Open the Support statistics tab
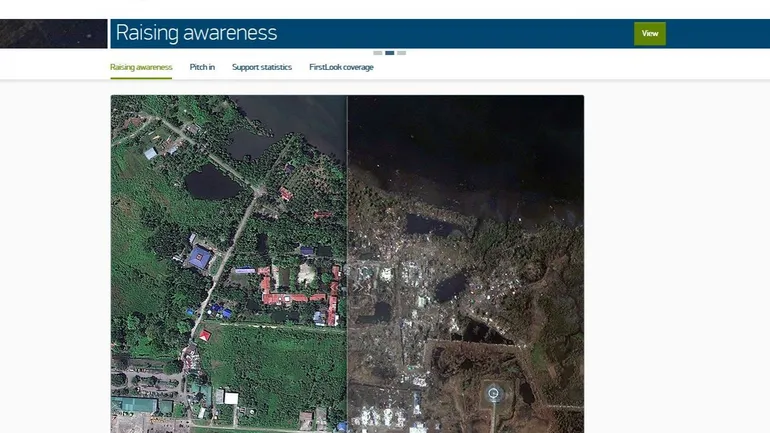 click(x=262, y=67)
